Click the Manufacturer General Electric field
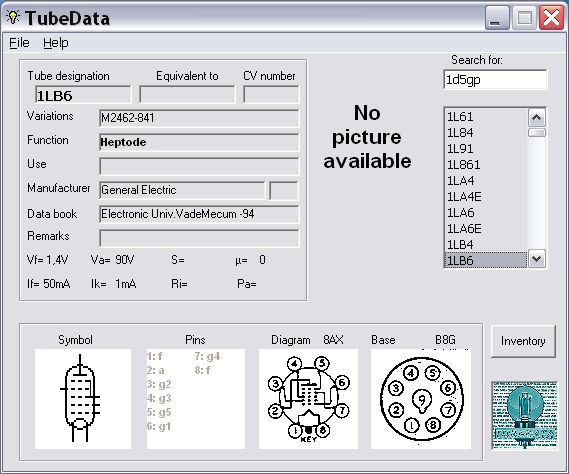Viewport: 569px width, 474px height. coord(182,190)
